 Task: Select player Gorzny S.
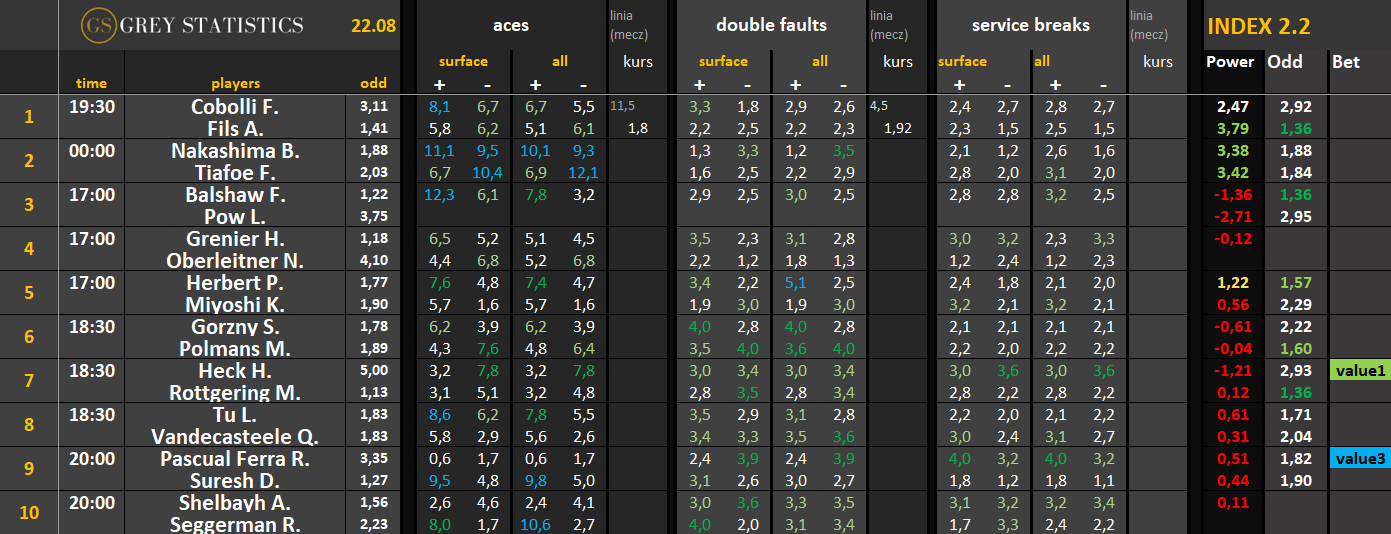tap(235, 326)
